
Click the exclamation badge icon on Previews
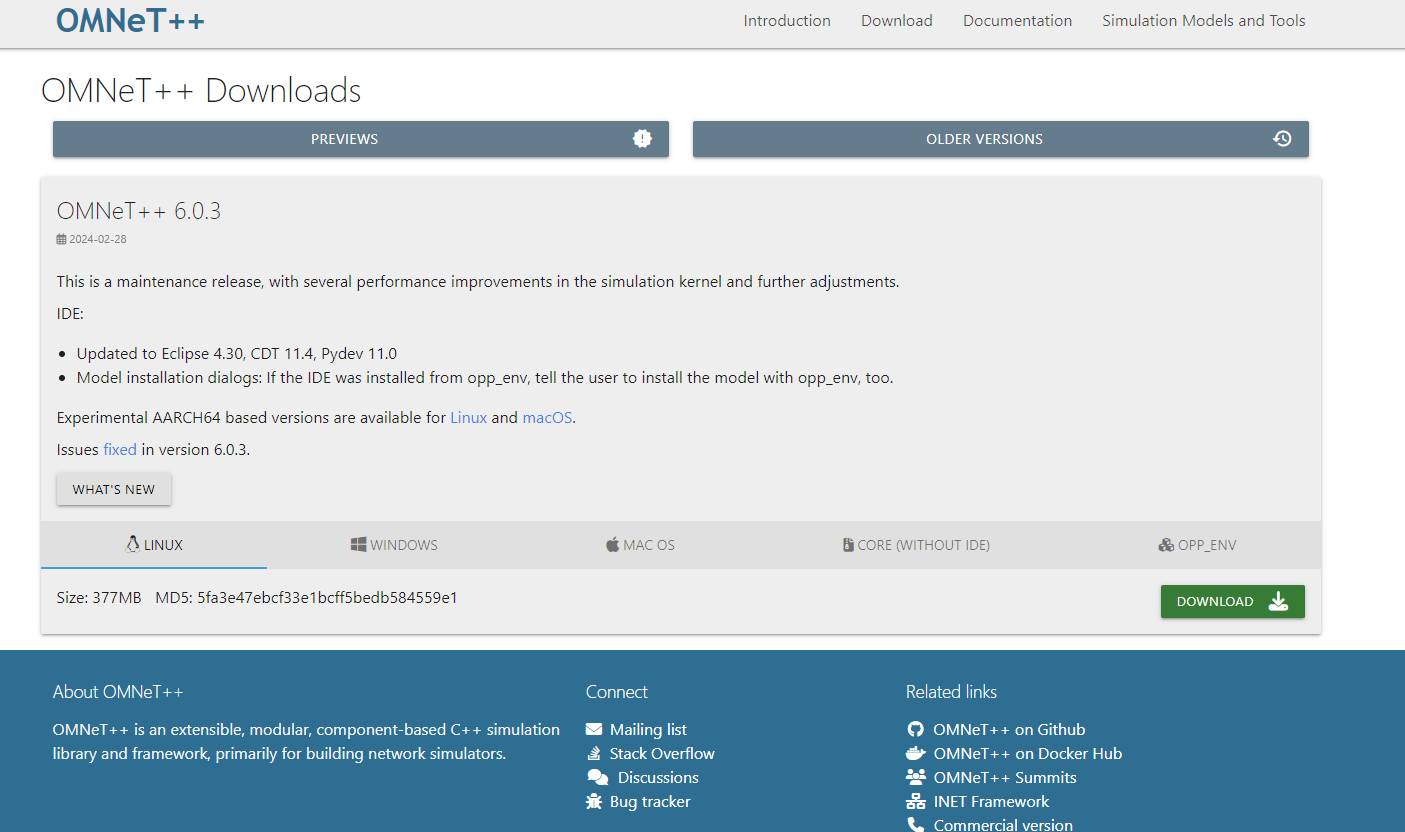coord(643,139)
